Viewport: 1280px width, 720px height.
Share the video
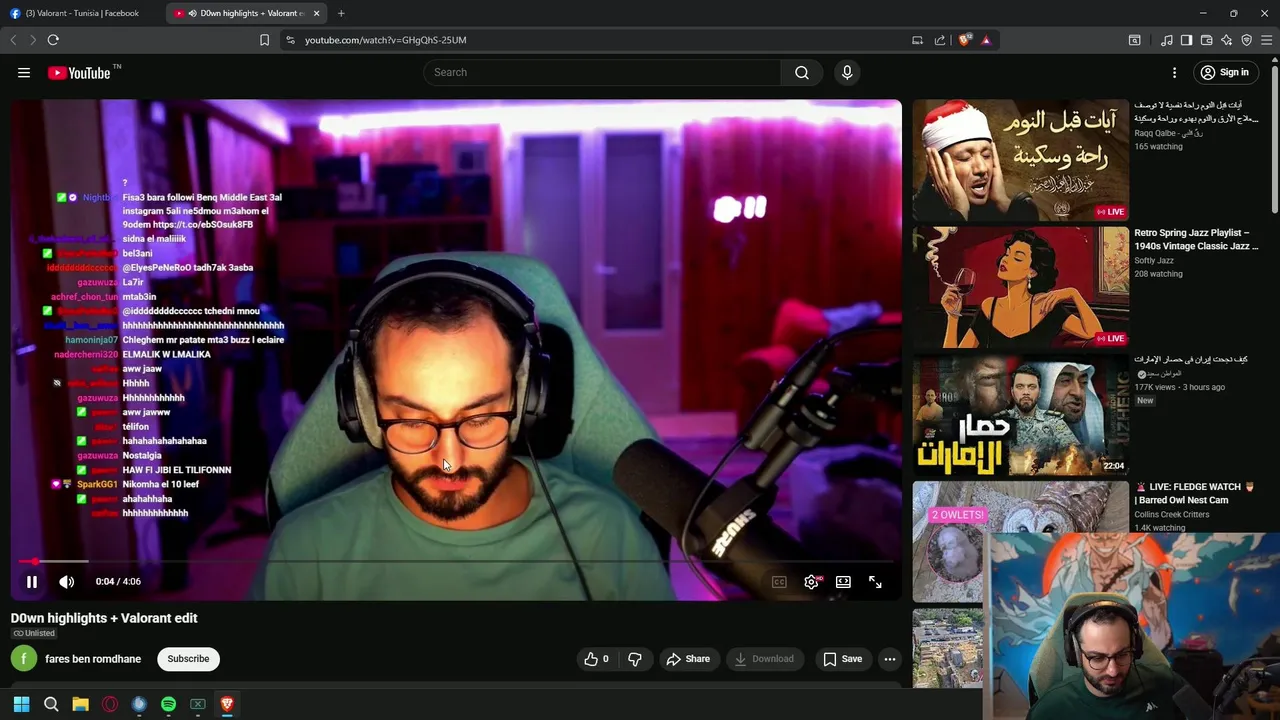[688, 659]
